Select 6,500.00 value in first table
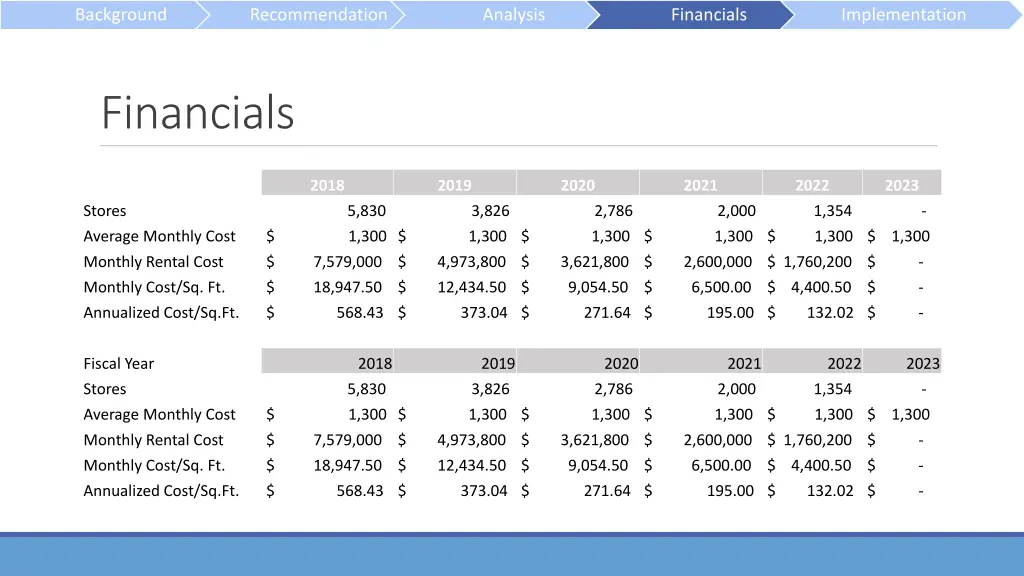The height and width of the screenshot is (576, 1024). (721, 287)
